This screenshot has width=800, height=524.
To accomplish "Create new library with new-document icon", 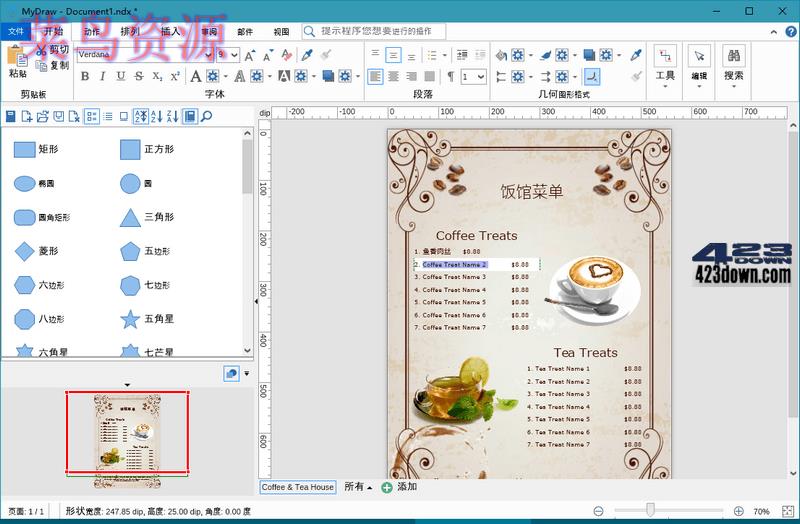I will (x=27, y=117).
